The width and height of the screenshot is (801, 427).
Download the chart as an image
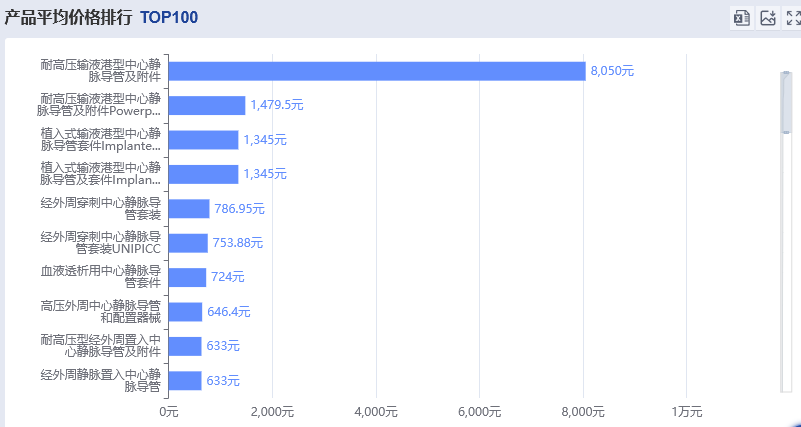[x=768, y=18]
